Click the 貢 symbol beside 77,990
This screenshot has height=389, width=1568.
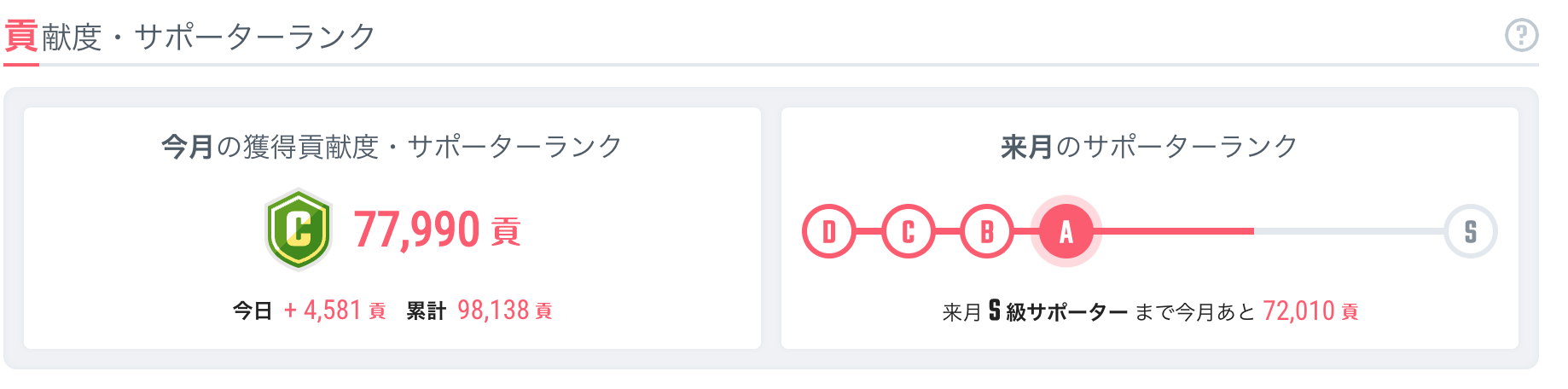coord(506,232)
